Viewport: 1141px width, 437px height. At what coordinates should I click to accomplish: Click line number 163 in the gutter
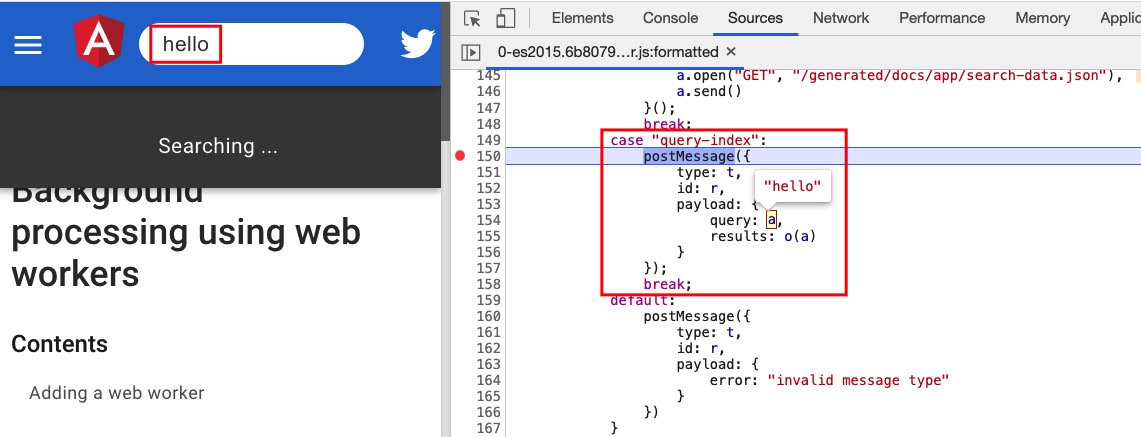pos(488,364)
